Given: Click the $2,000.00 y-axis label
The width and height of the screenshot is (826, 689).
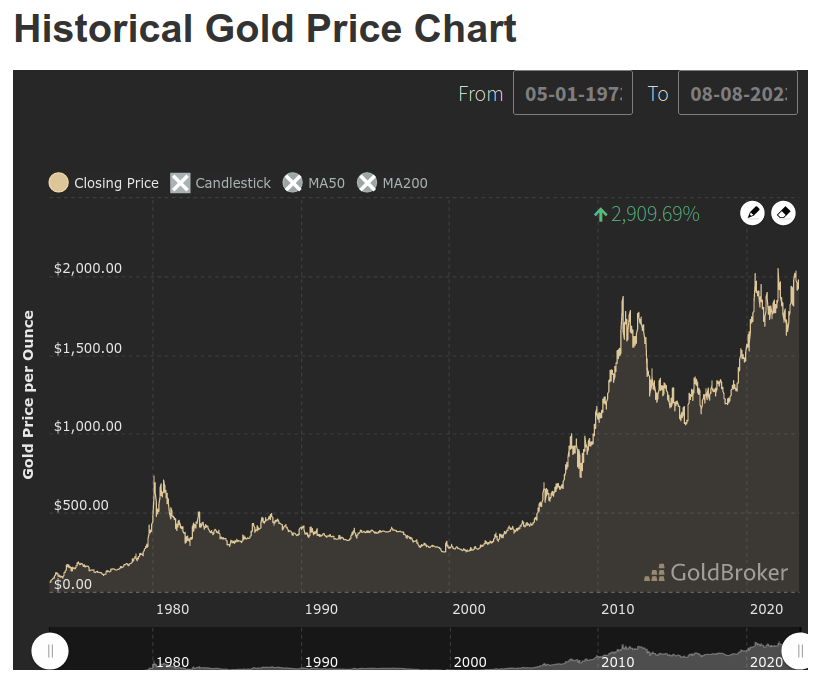Looking at the screenshot, I should (88, 269).
